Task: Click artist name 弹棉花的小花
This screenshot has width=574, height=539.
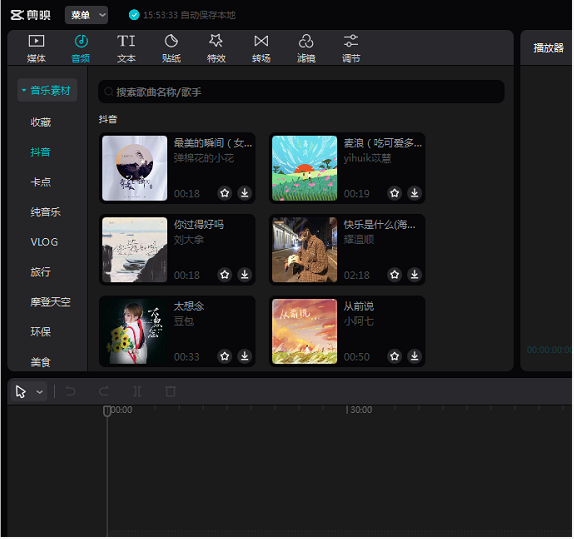Action: click(x=204, y=158)
